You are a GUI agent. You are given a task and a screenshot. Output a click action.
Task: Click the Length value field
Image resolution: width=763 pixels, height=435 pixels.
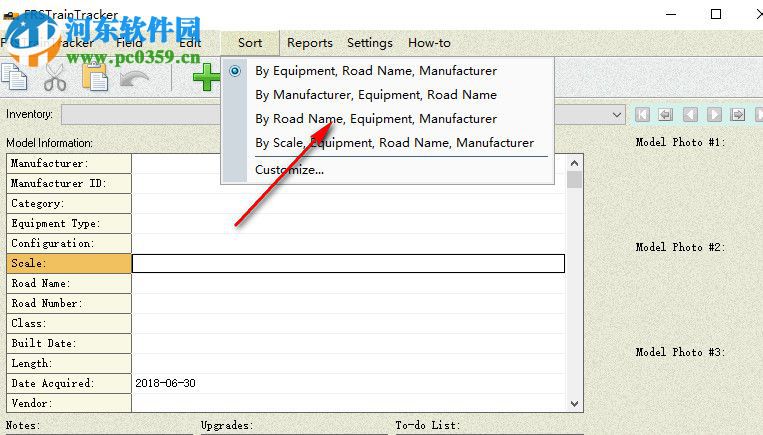348,363
